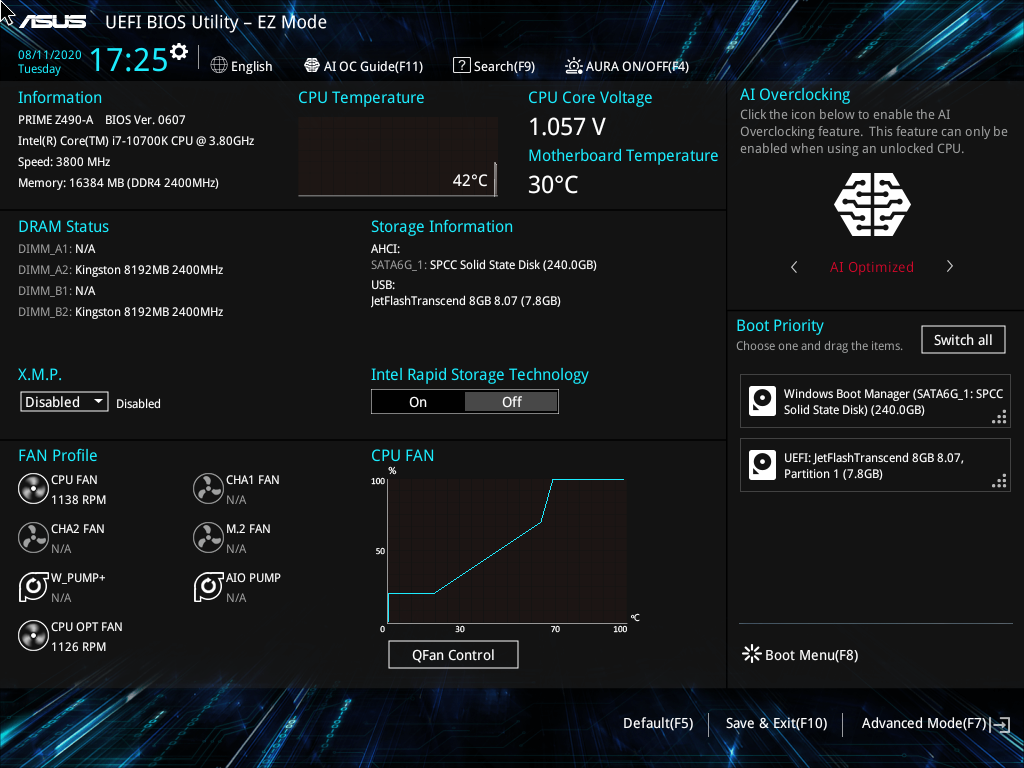Click the ASUS logo
Viewport: 1024px width, 768px height.
(x=52, y=22)
